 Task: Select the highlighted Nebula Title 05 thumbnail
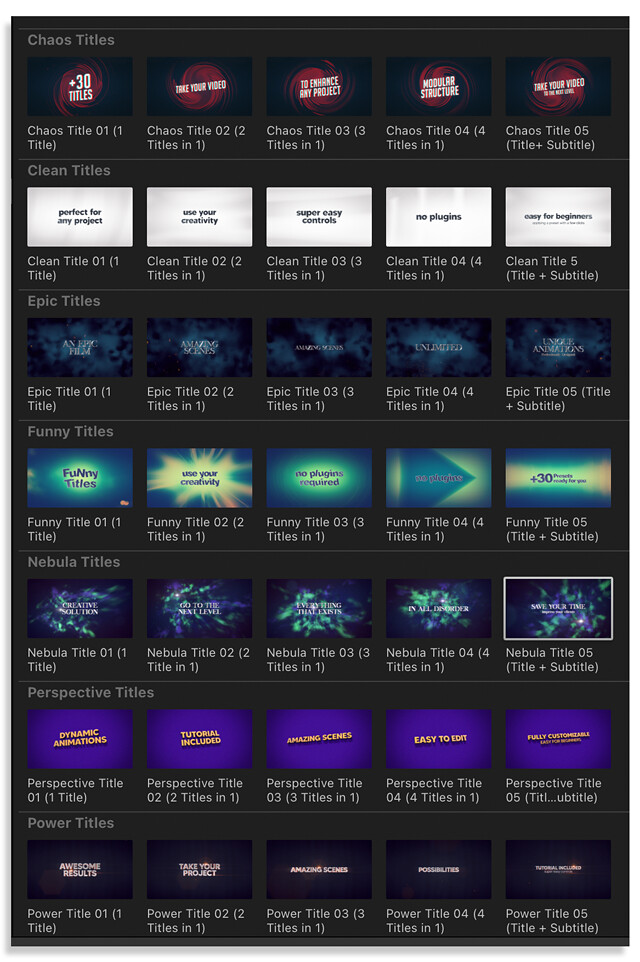(x=558, y=608)
